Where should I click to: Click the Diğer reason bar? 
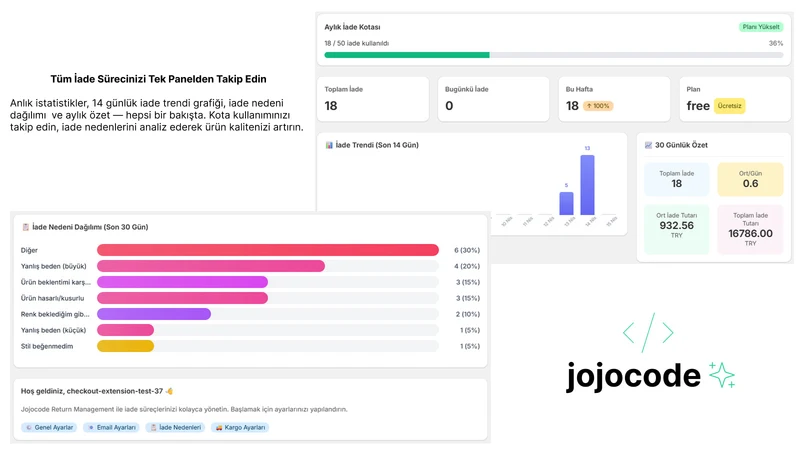pyautogui.click(x=268, y=250)
